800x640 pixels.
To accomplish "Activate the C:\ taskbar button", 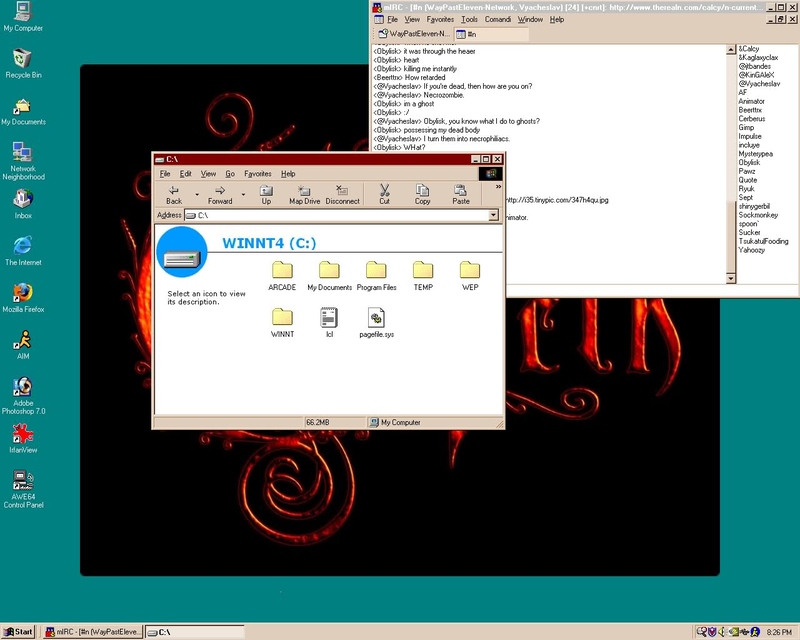I will 195,632.
